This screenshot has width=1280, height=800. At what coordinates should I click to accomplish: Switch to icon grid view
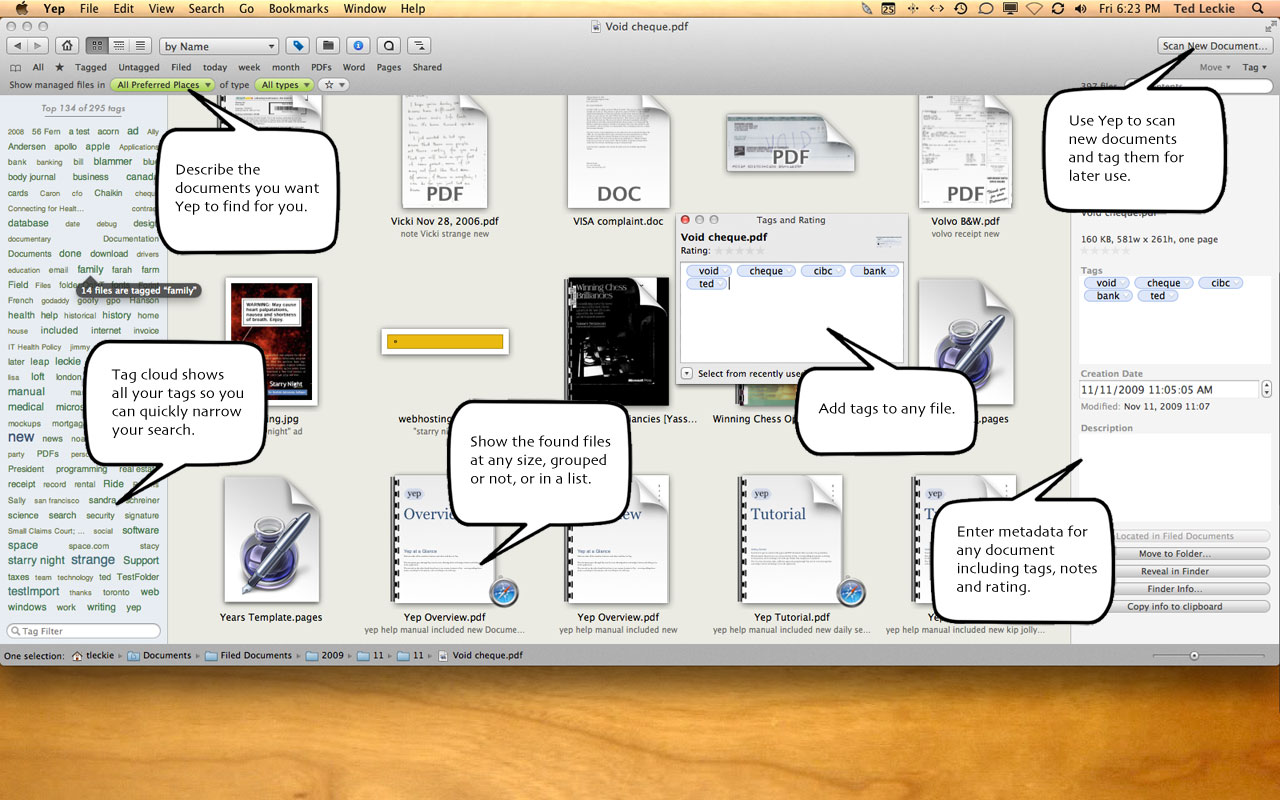click(98, 46)
